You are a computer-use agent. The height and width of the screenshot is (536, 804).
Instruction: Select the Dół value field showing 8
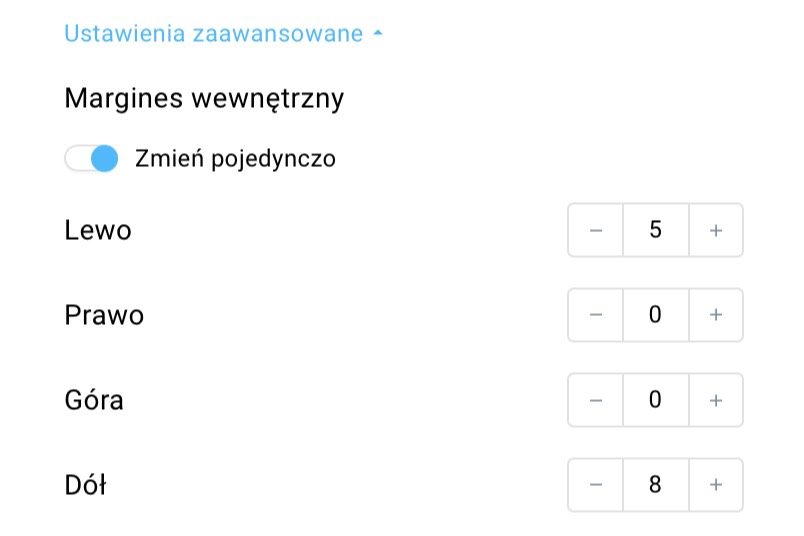[x=656, y=485]
